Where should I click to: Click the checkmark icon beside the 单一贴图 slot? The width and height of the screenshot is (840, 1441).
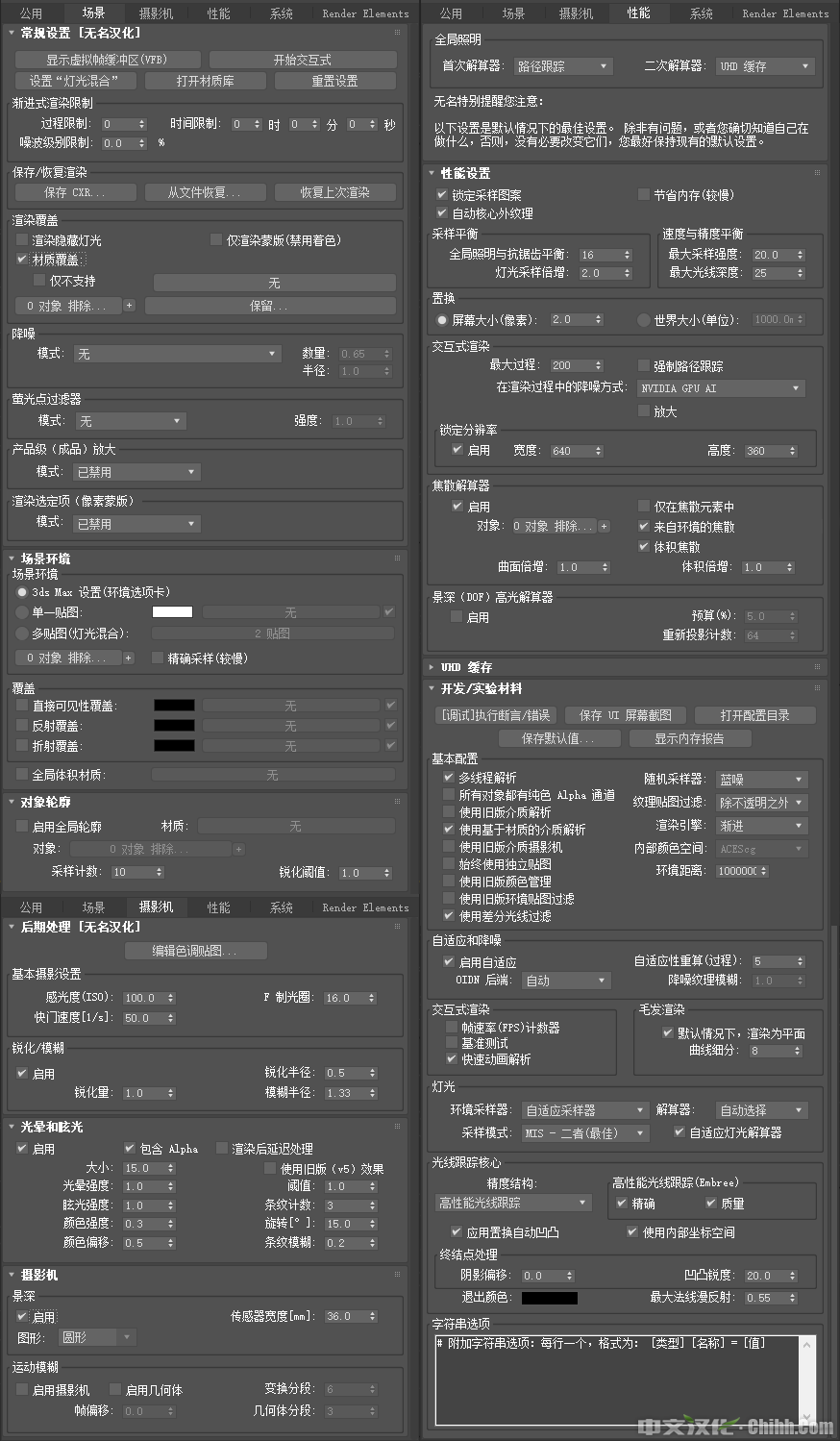tap(389, 611)
